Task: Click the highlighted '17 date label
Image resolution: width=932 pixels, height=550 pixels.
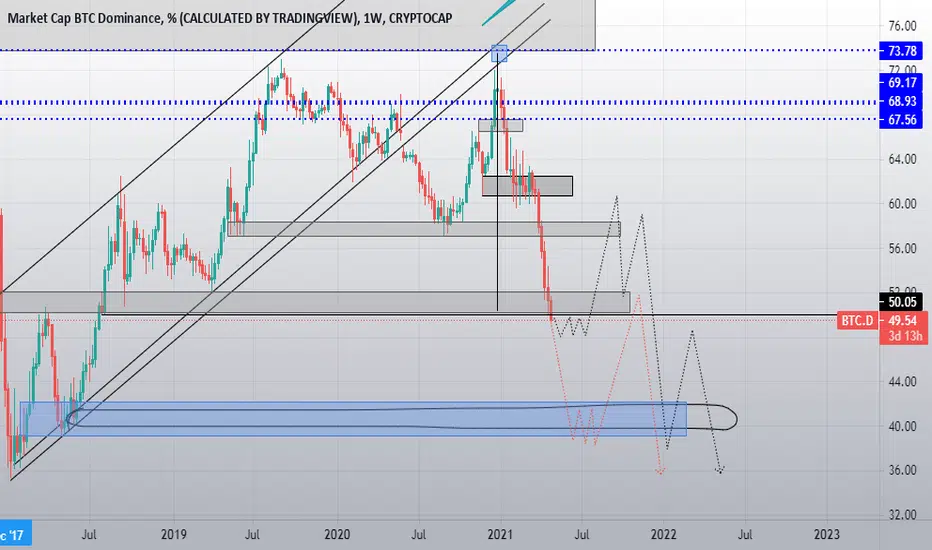Action: pyautogui.click(x=15, y=535)
